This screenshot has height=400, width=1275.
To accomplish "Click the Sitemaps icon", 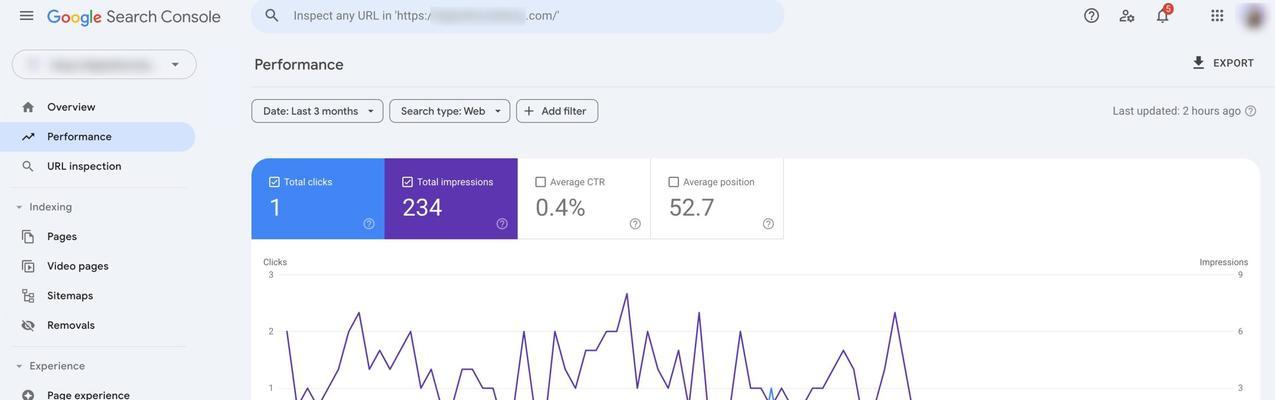I will pos(28,296).
